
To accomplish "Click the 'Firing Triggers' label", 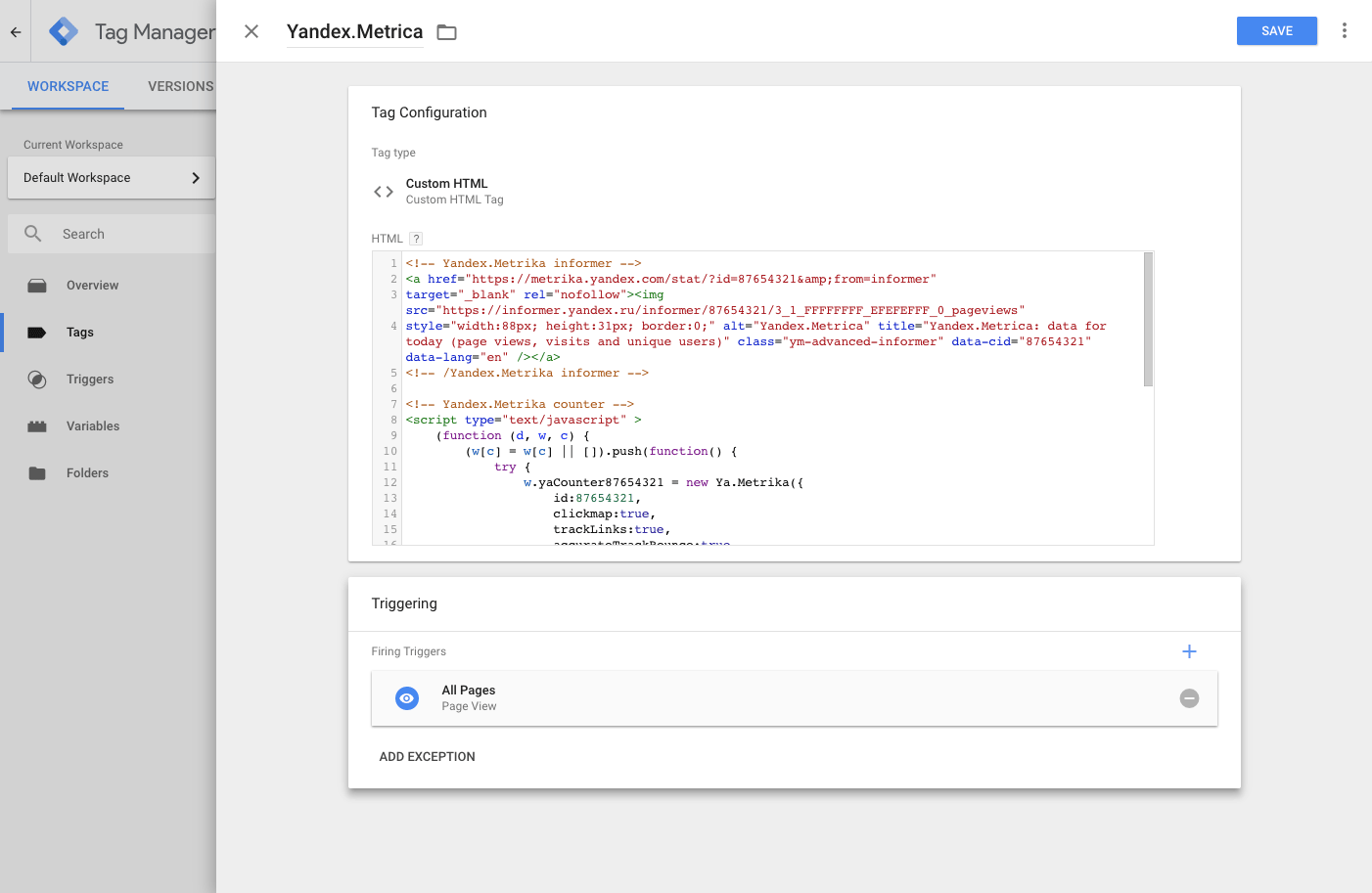I will tap(408, 651).
